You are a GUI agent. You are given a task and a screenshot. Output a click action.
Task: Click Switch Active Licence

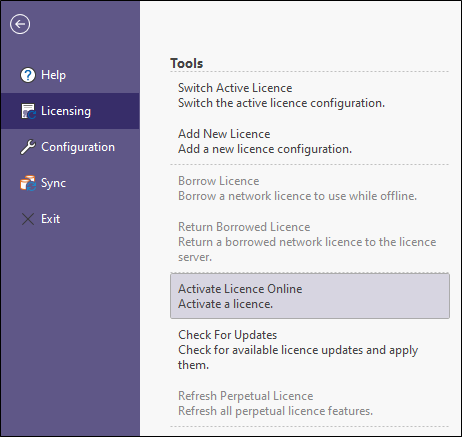click(x=310, y=95)
